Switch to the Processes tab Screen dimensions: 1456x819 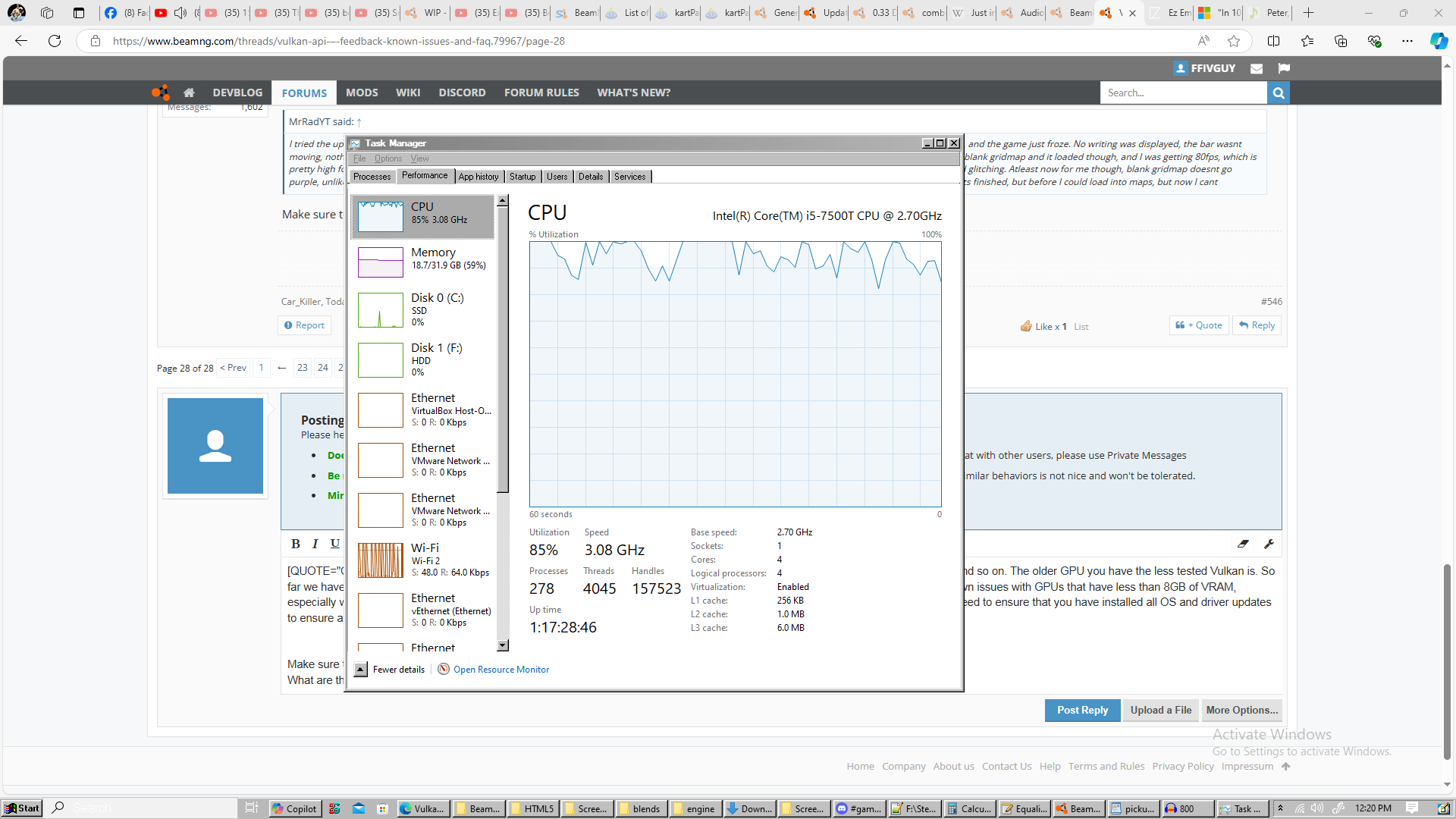[x=372, y=177]
